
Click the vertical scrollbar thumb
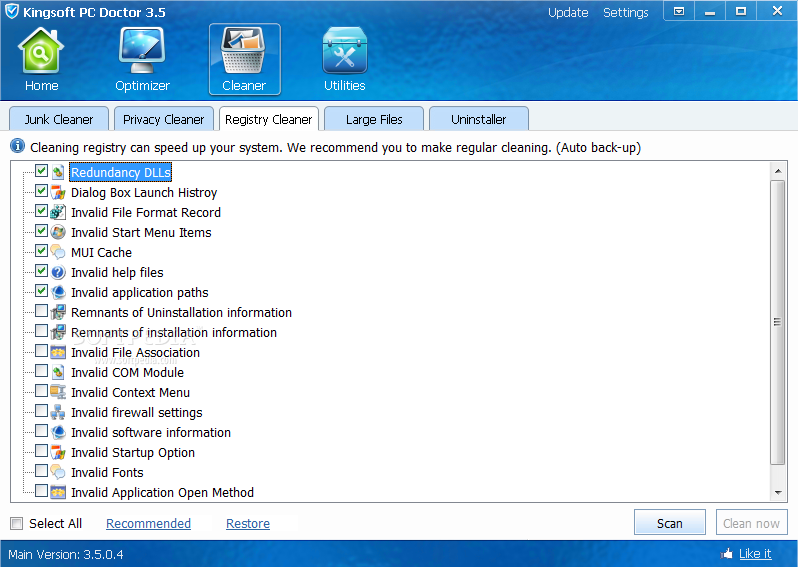point(778,322)
